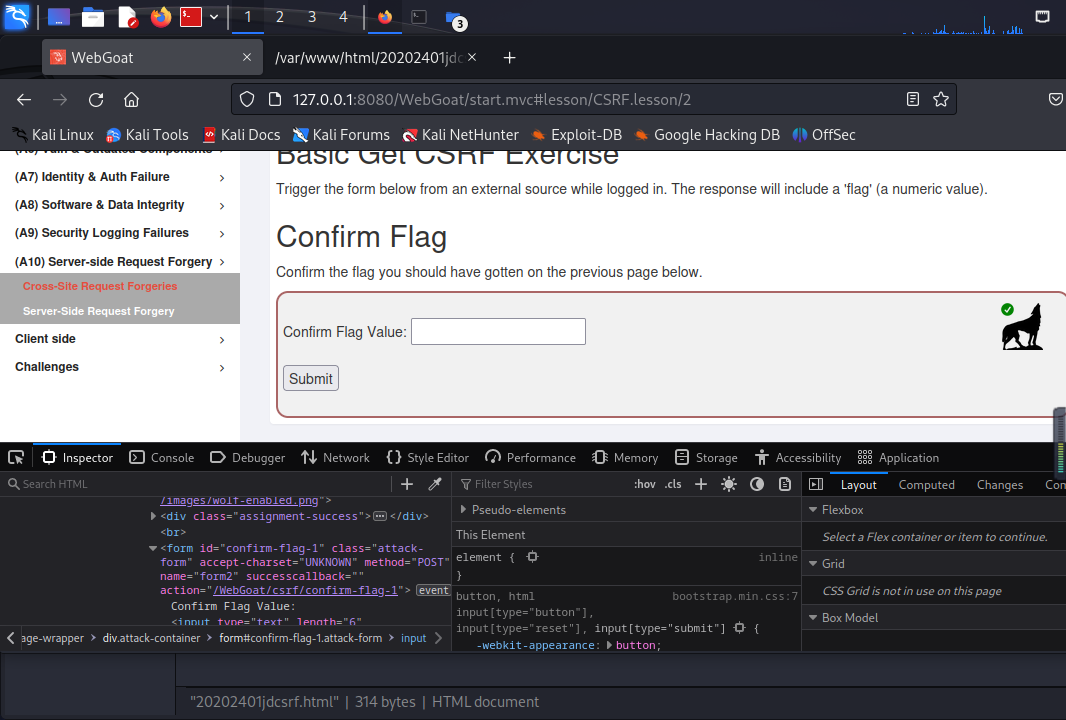Open the Debugger tab
The image size is (1066, 720).
click(247, 458)
